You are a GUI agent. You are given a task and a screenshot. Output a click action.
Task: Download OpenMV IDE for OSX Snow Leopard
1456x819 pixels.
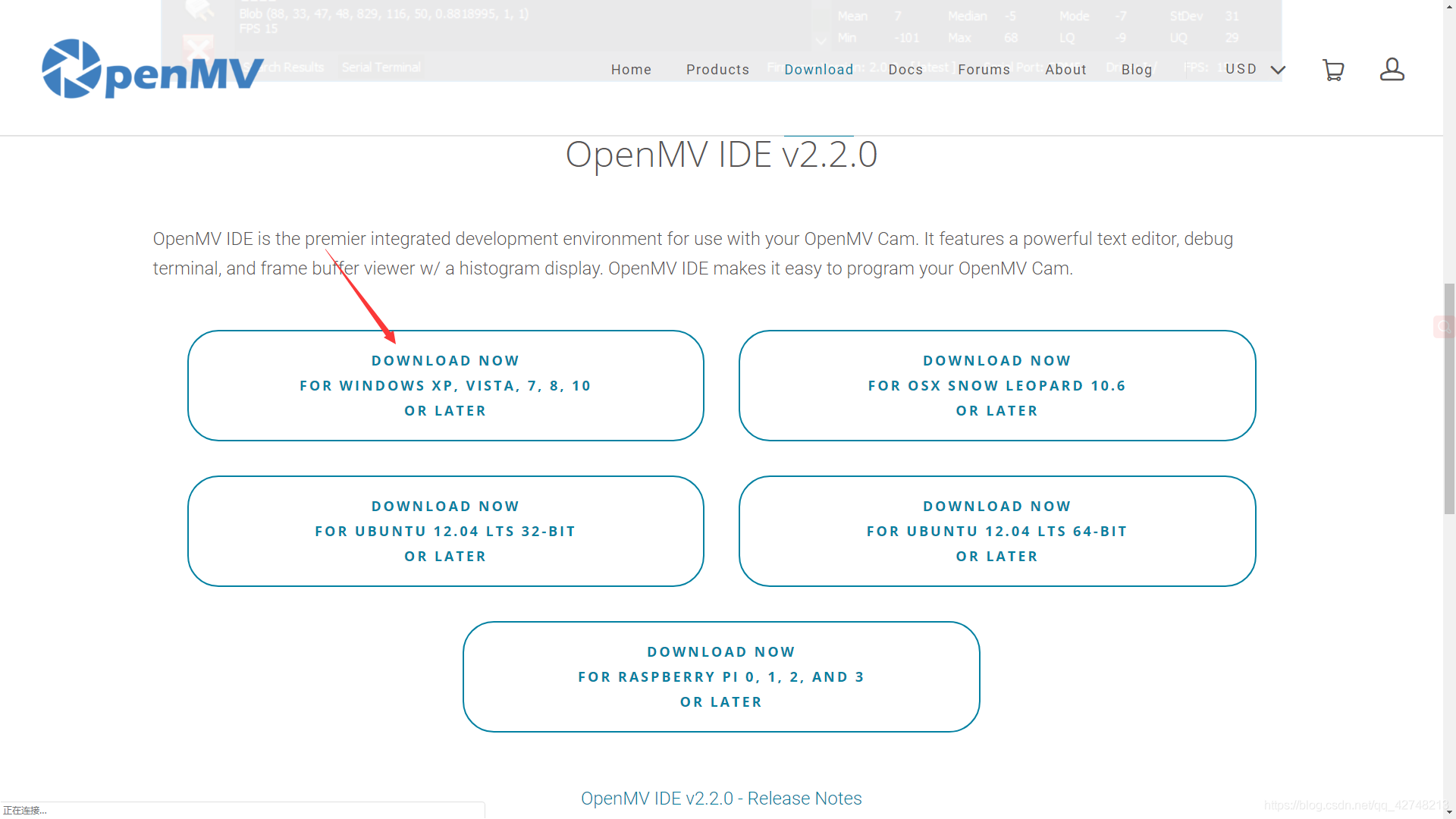coord(996,384)
